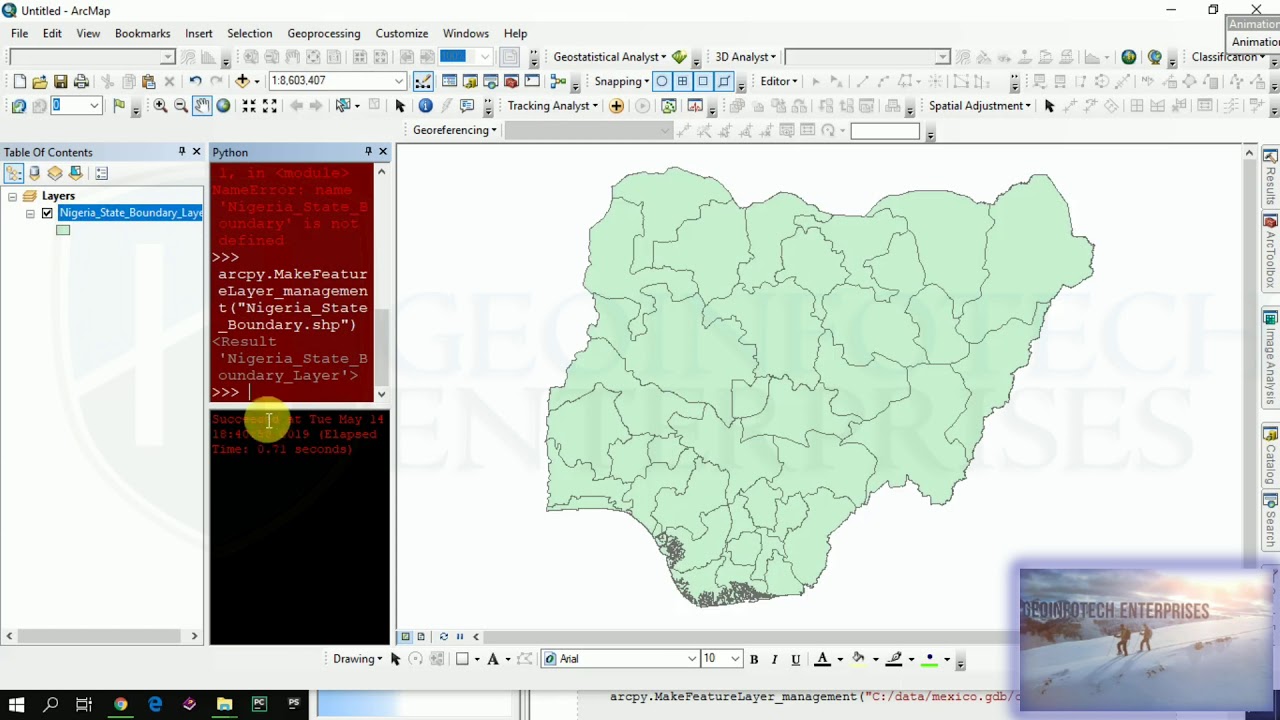This screenshot has height=720, width=1280.
Task: Open the 3D Analyst dropdown menu
Action: 745,57
